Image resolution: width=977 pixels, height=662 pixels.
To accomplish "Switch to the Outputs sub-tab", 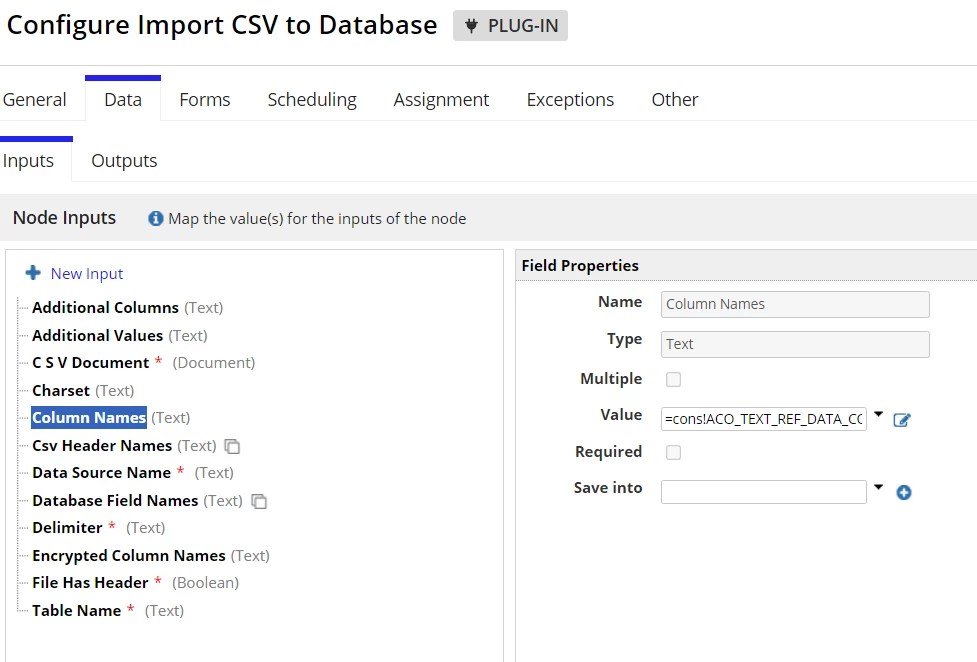I will click(124, 161).
